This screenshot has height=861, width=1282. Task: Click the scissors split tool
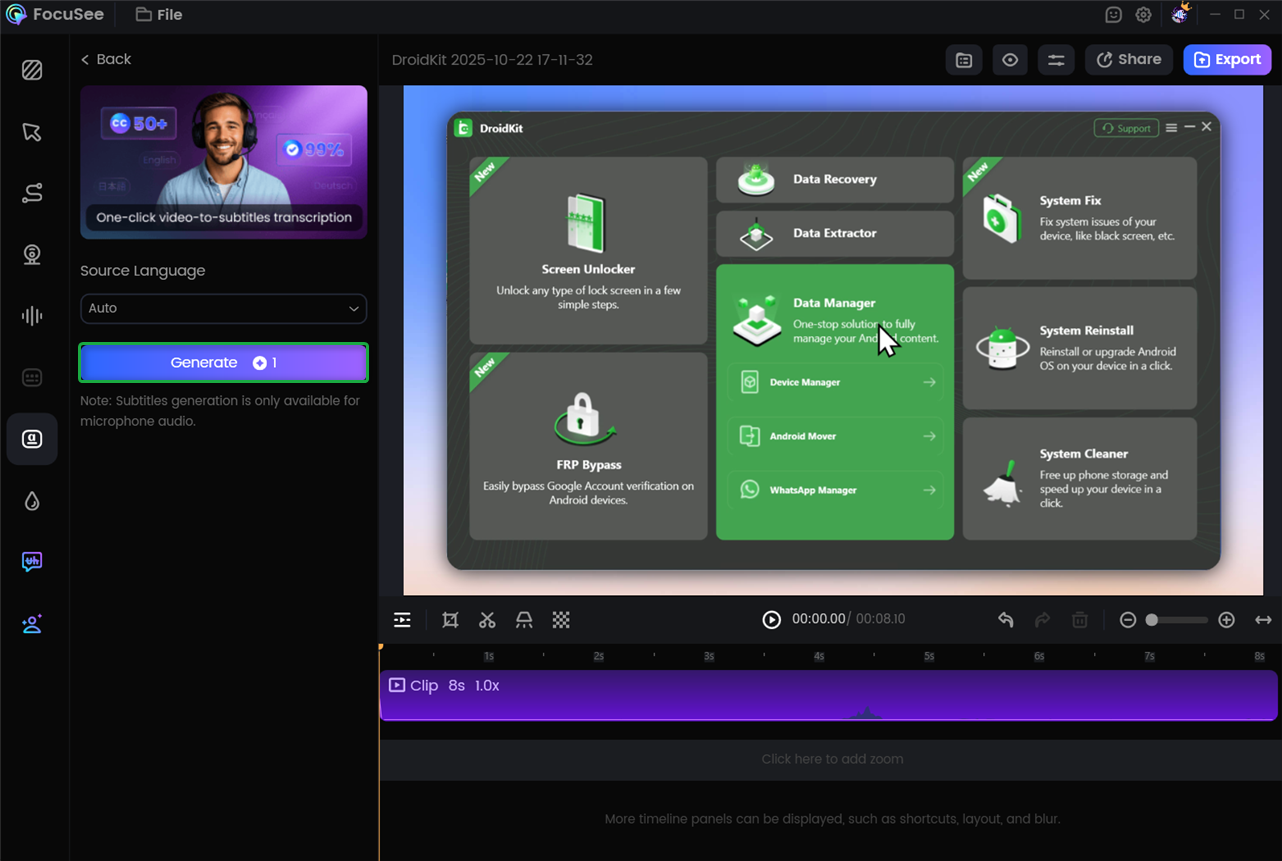click(x=487, y=620)
